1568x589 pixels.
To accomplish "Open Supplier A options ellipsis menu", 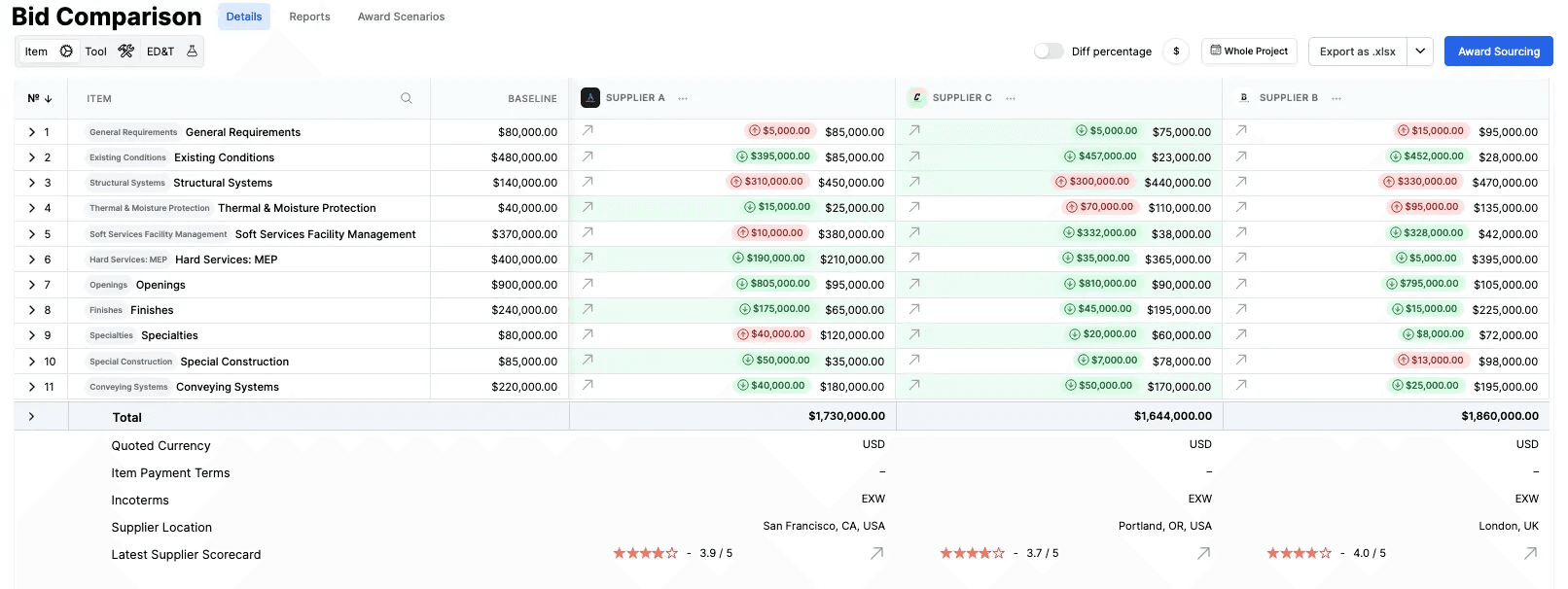I will (683, 98).
